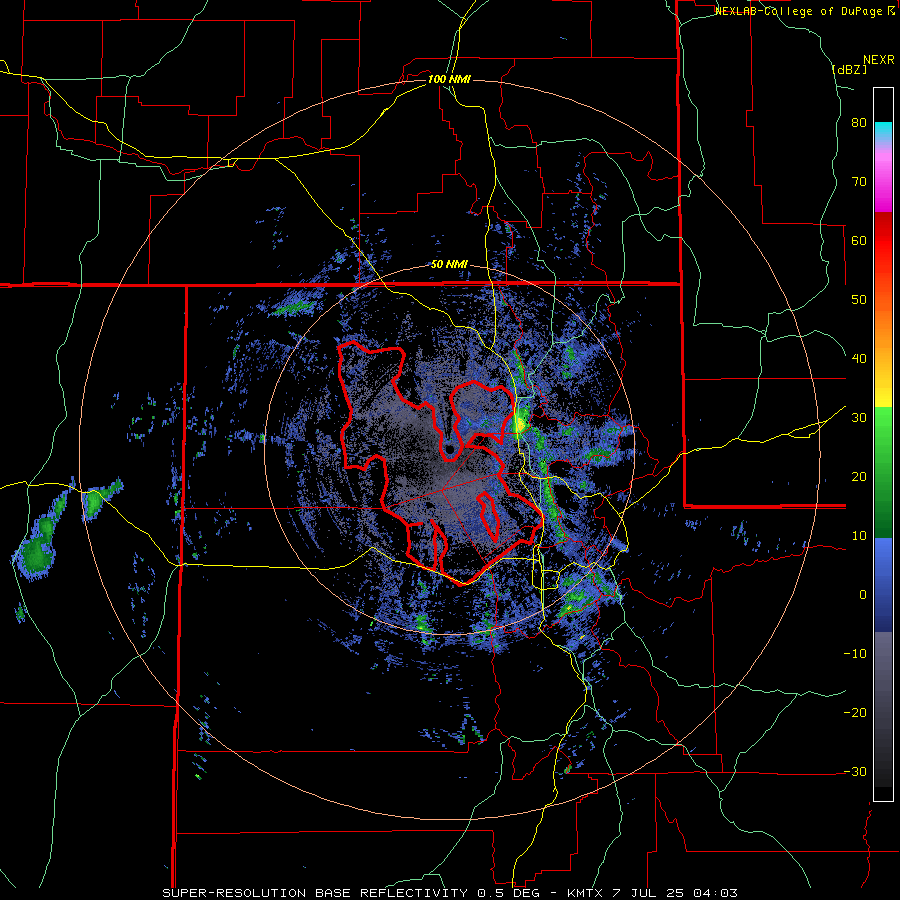Click the 80 value on the dBZ scale

859,123
